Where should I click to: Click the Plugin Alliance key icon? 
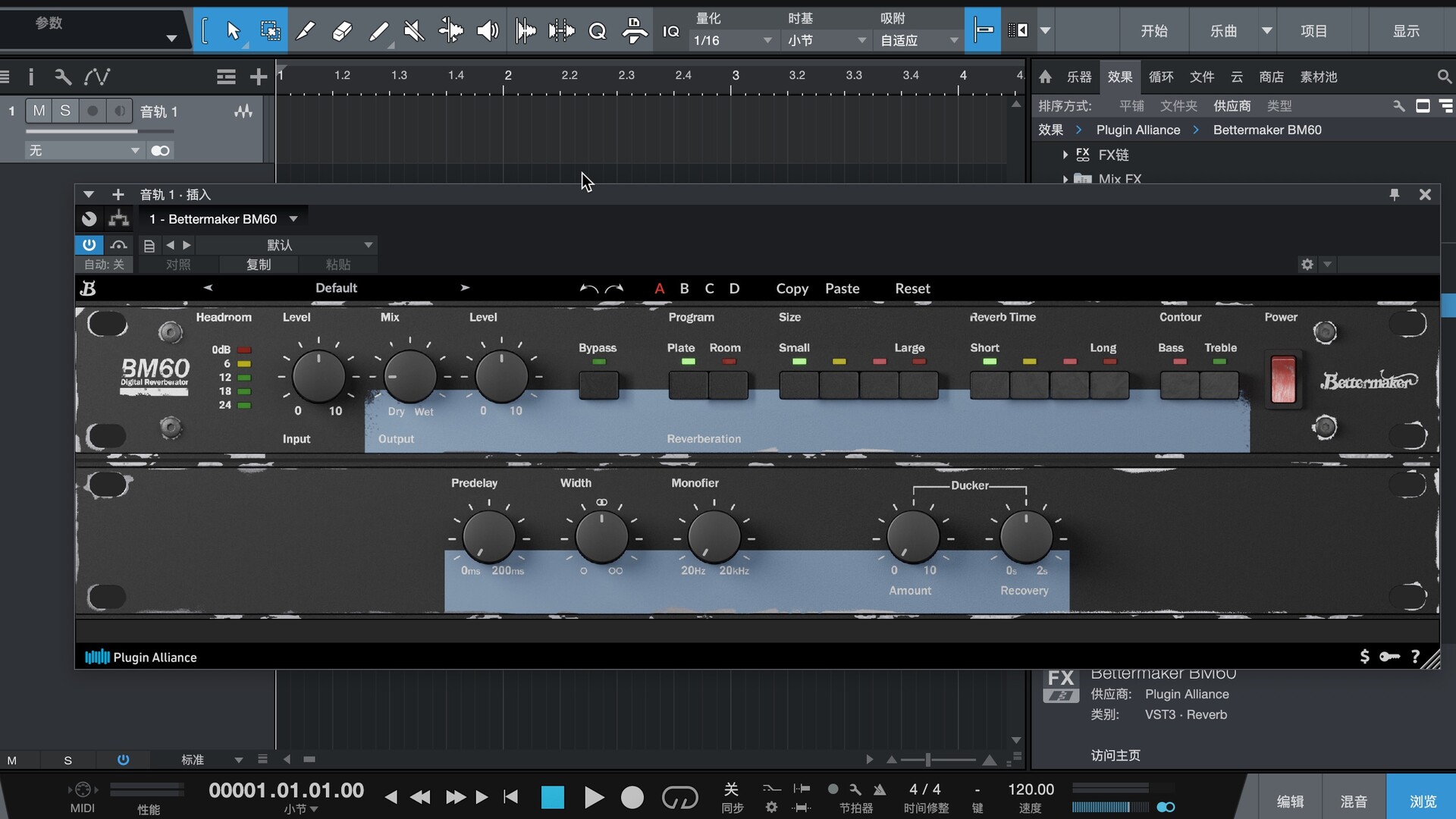(1389, 657)
